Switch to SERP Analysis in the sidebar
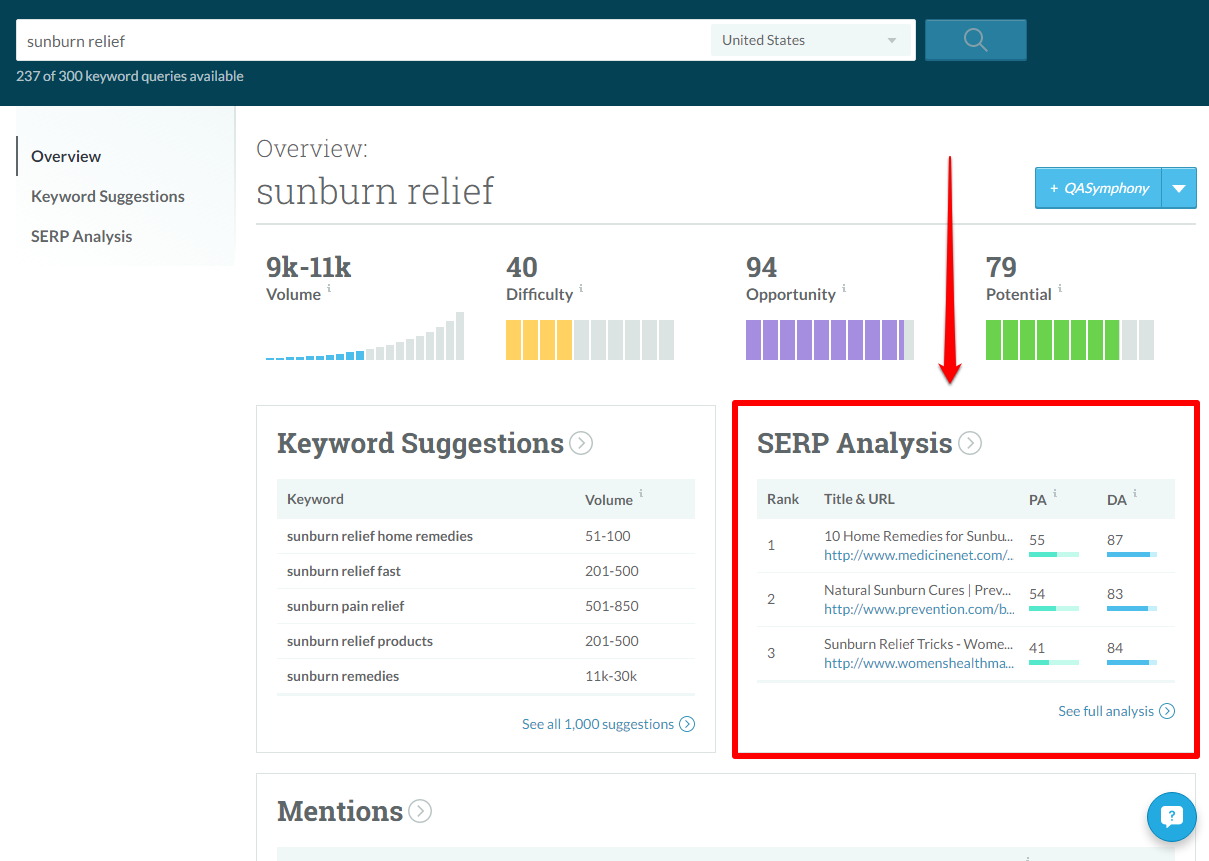This screenshot has height=861, width=1209. click(x=81, y=236)
